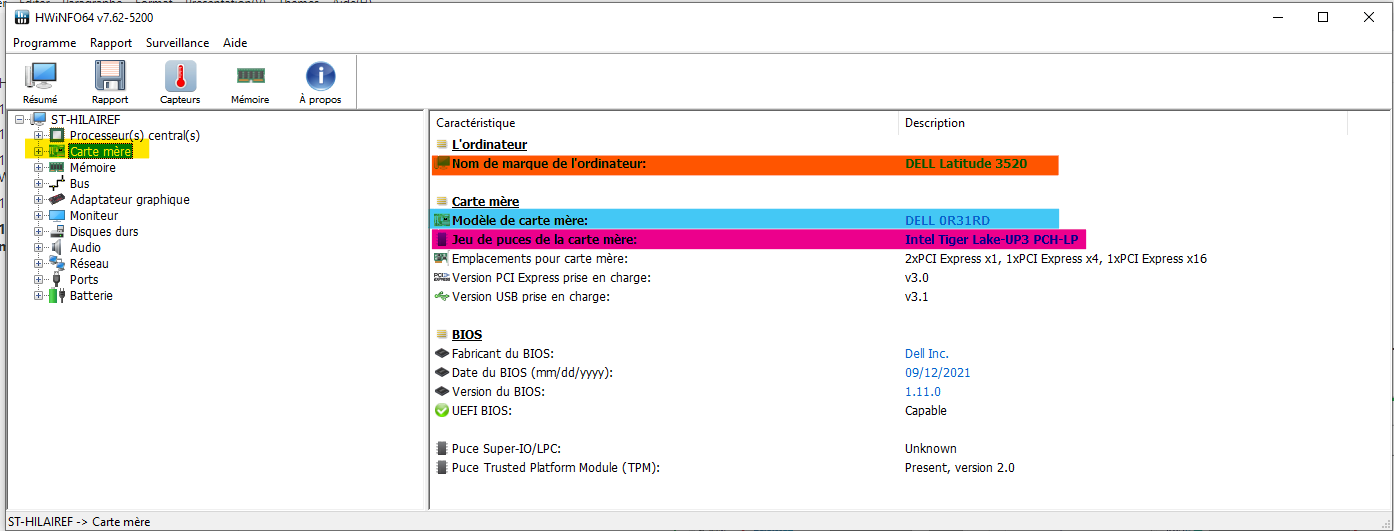This screenshot has width=1394, height=531.
Task: Click the Réseau network tree icon
Action: pyautogui.click(x=57, y=264)
